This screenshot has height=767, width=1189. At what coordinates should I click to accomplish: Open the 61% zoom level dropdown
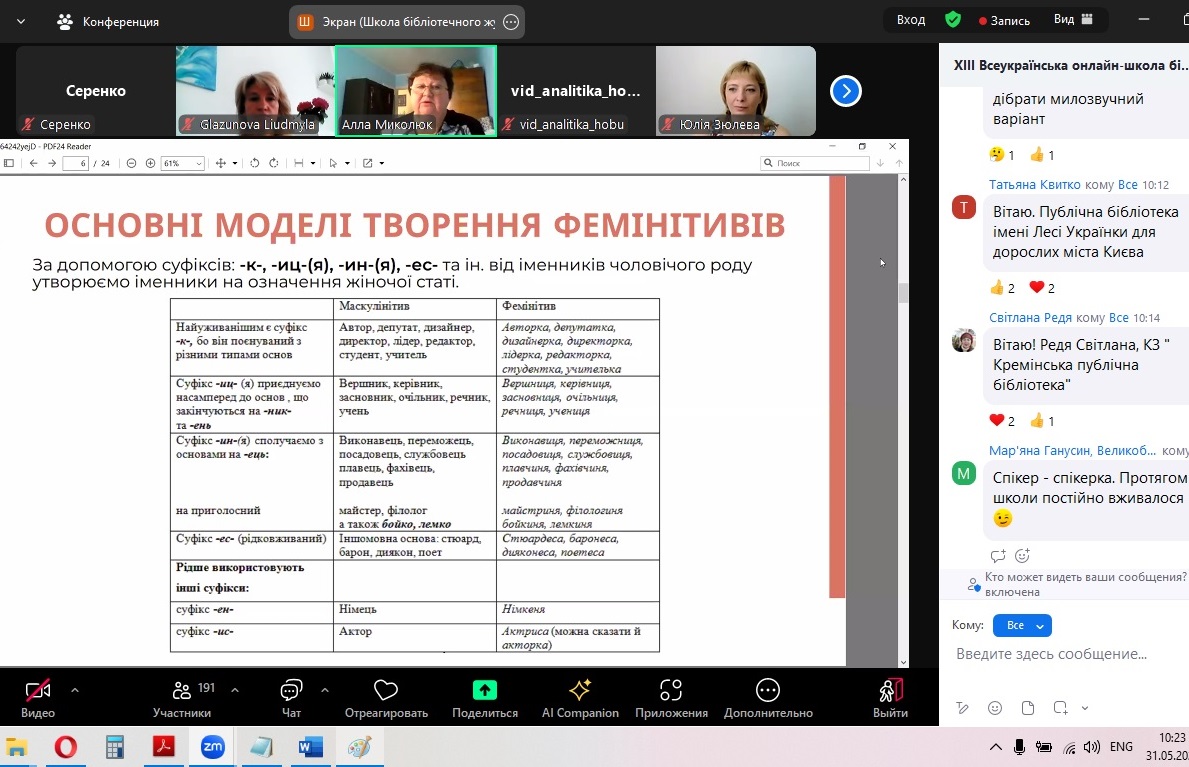(x=183, y=163)
